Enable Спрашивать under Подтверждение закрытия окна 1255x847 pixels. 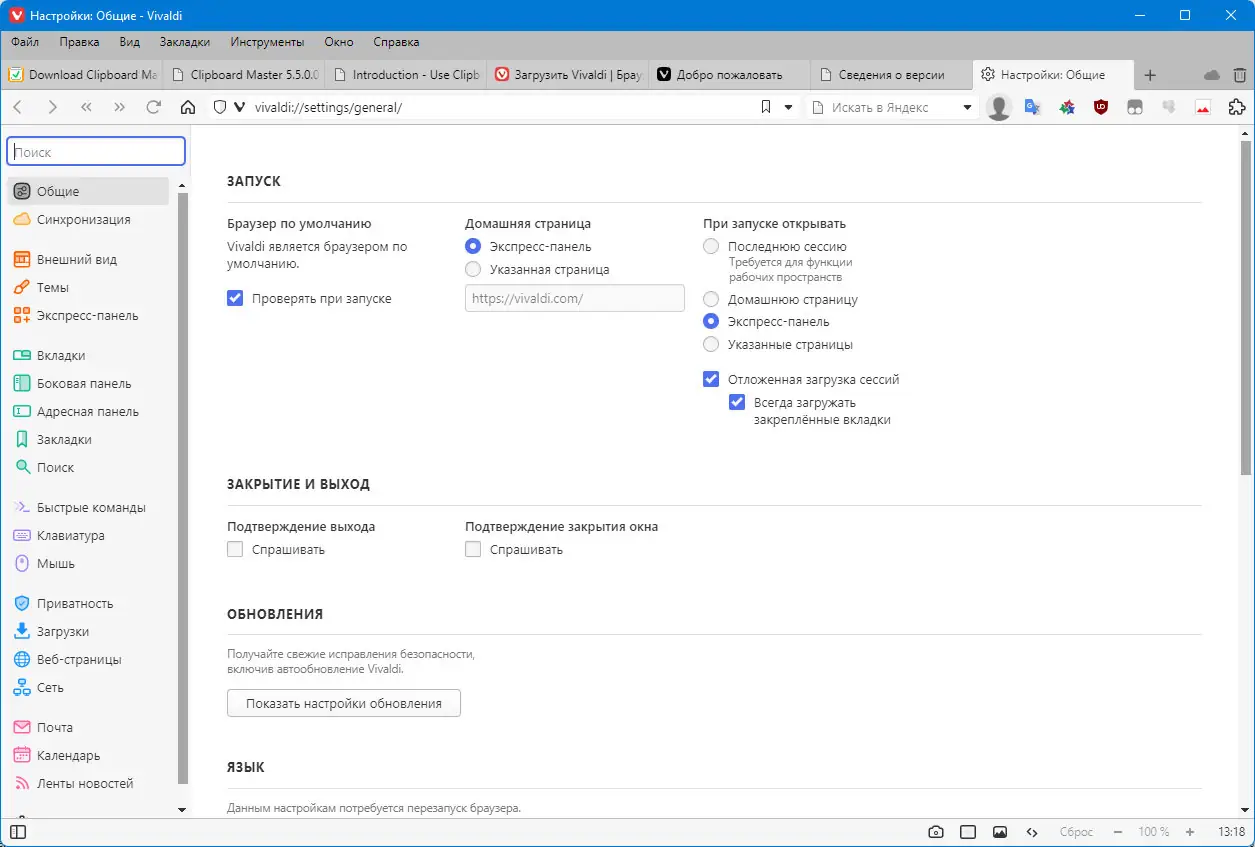473,549
